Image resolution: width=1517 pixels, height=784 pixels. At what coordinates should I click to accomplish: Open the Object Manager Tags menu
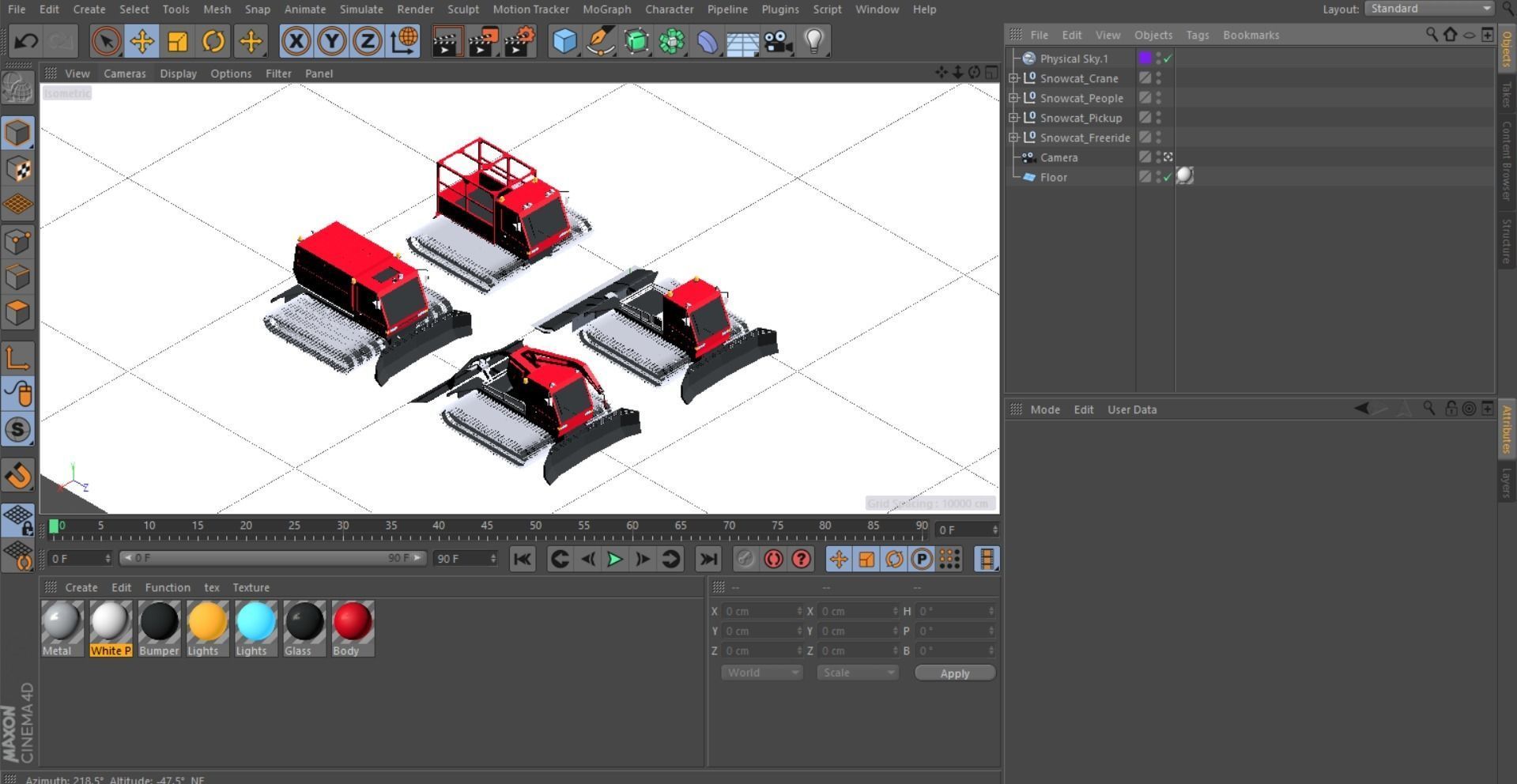[x=1197, y=35]
